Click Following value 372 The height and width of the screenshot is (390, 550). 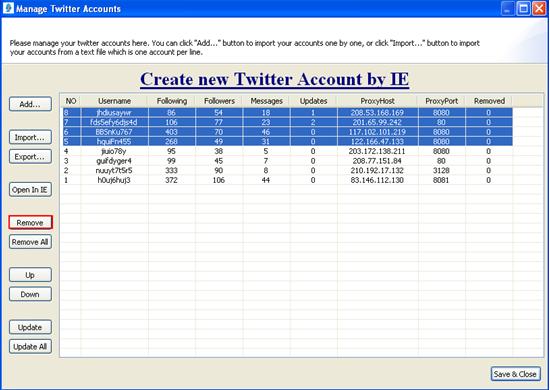click(x=171, y=180)
